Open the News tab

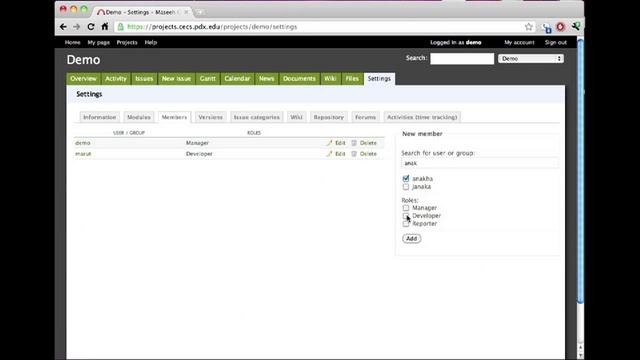(267, 79)
